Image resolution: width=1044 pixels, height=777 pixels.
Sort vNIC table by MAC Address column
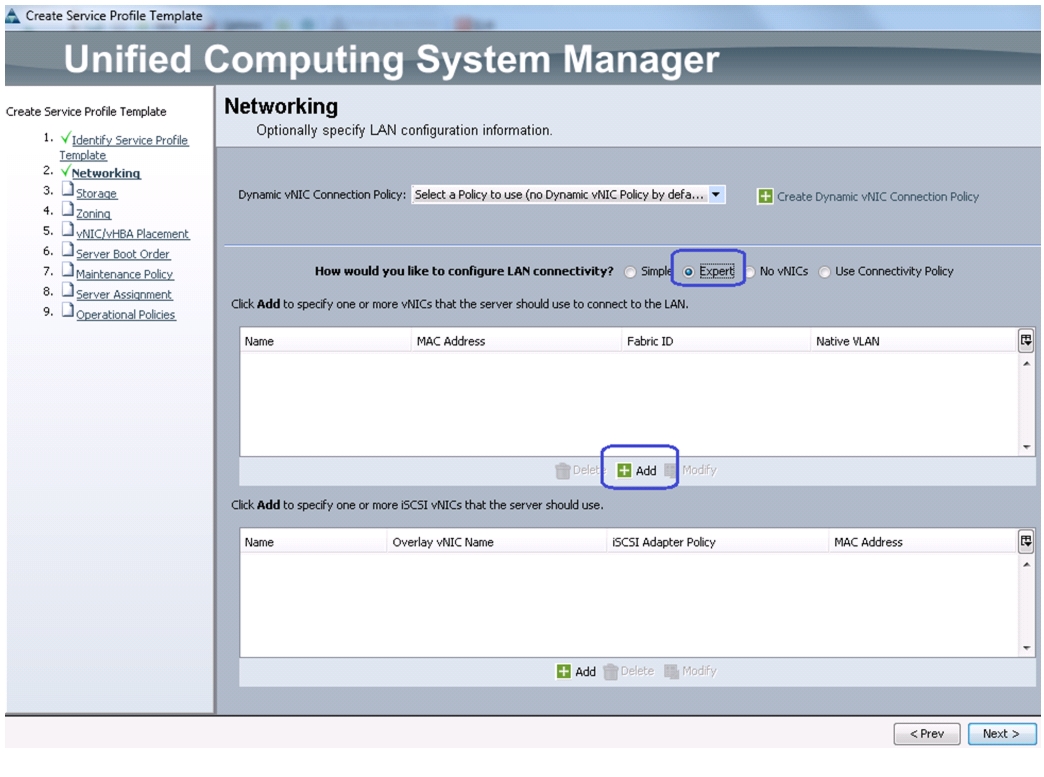[516, 341]
